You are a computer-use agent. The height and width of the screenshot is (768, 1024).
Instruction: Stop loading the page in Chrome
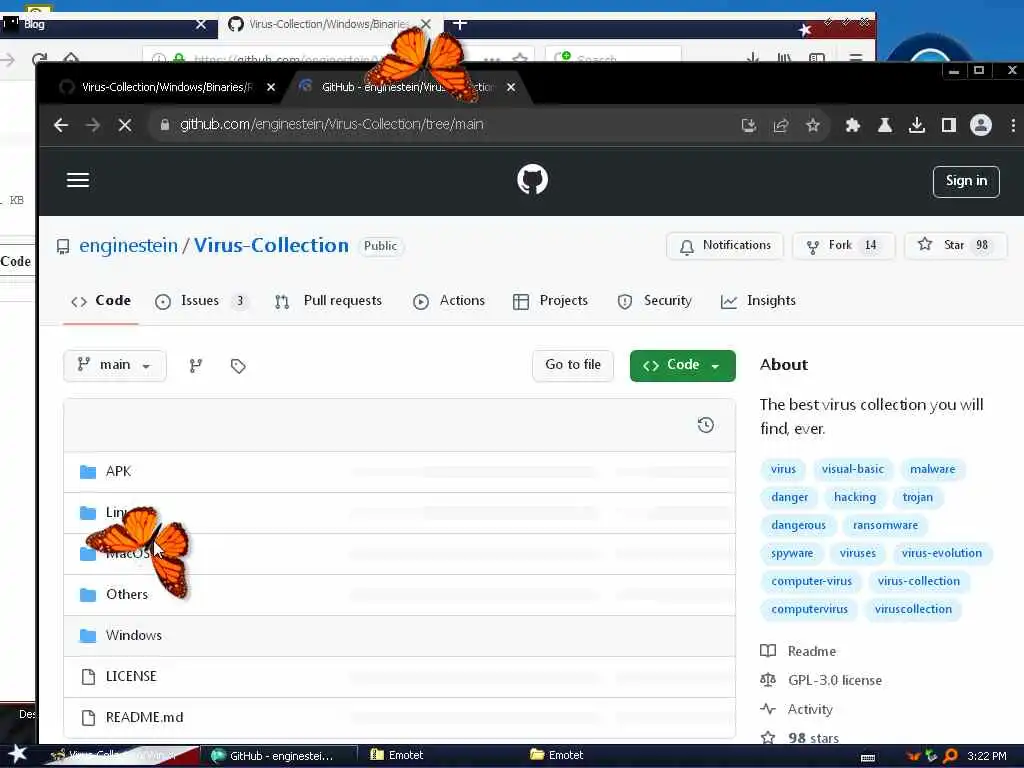(x=125, y=125)
